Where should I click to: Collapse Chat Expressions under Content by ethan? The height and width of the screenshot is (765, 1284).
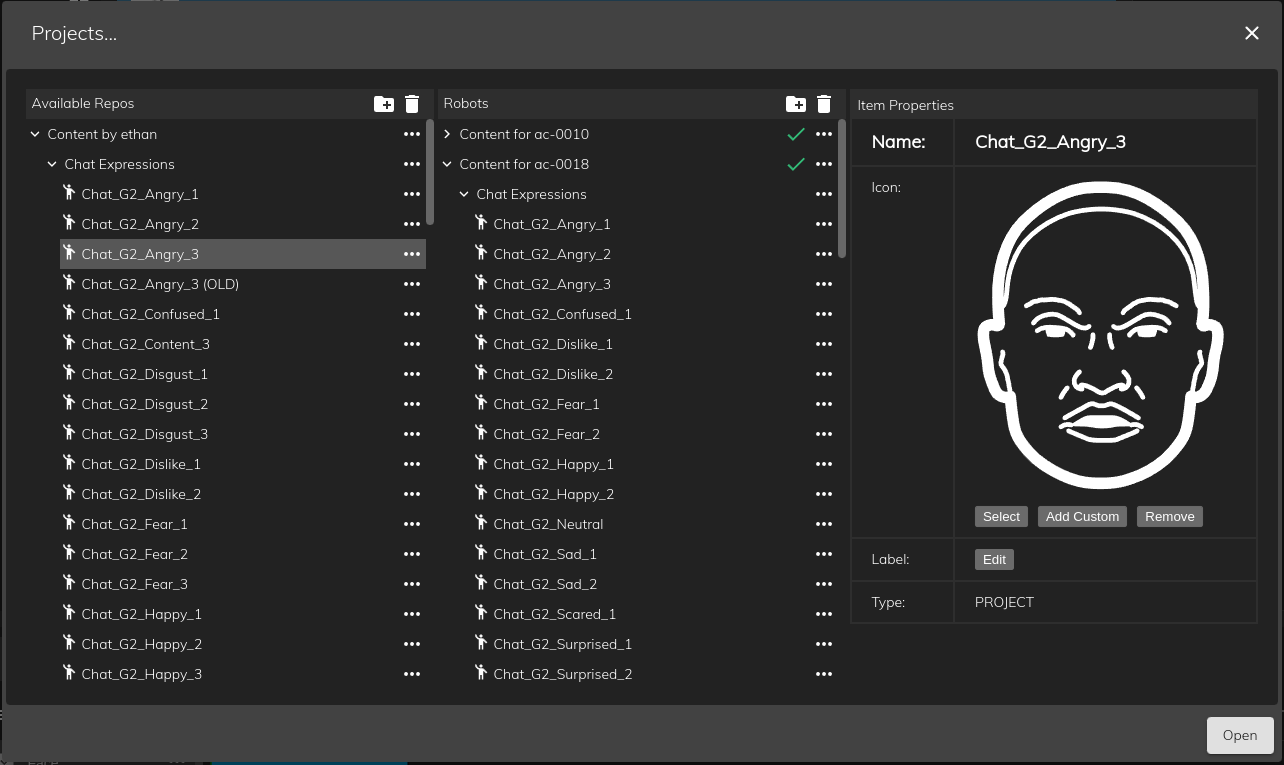point(52,164)
